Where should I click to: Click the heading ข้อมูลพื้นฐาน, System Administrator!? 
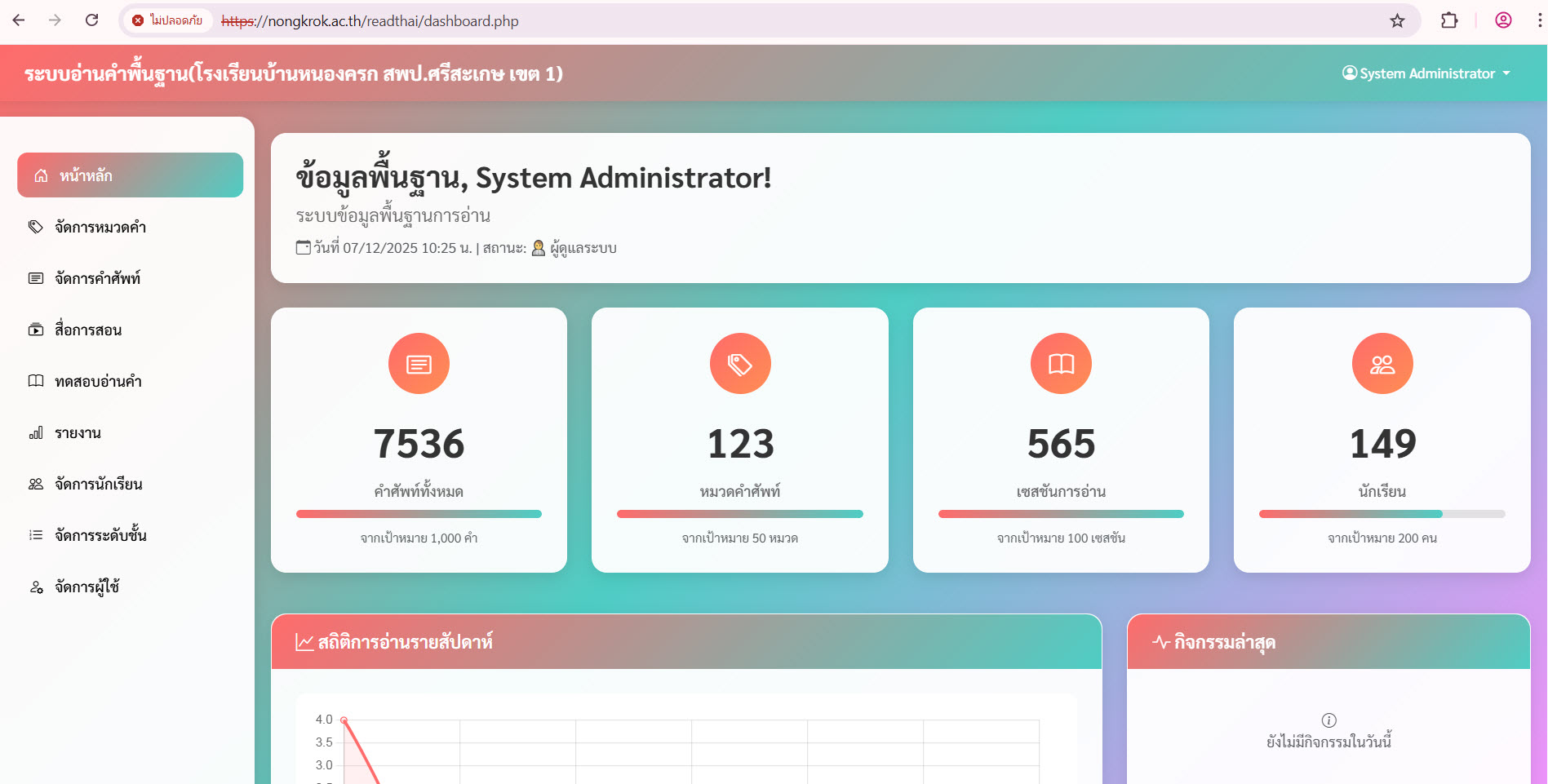[x=534, y=177]
